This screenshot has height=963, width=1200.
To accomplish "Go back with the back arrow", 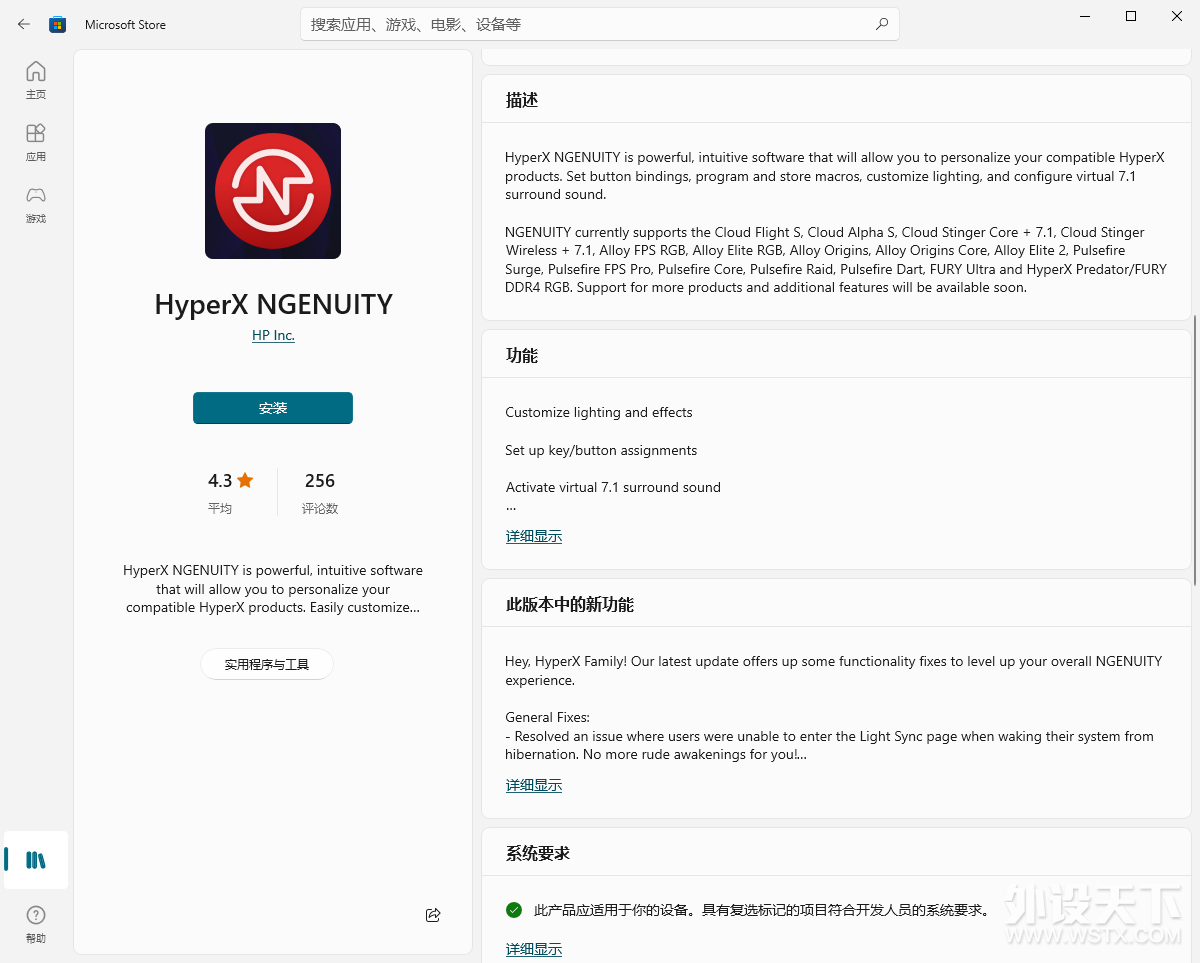I will pyautogui.click(x=24, y=24).
